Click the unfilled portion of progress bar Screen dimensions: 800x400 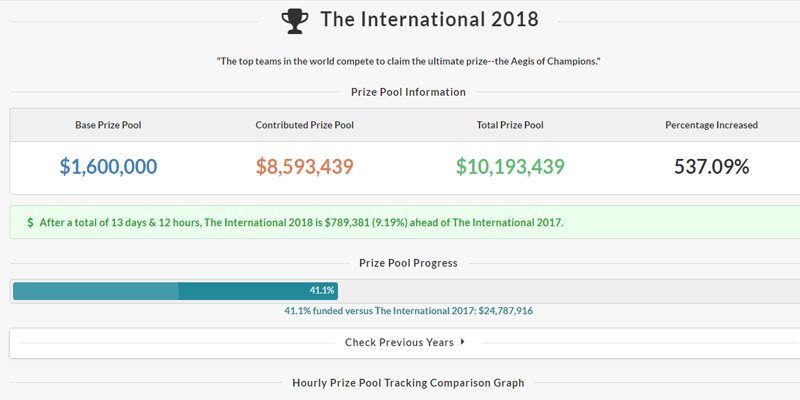coord(570,291)
